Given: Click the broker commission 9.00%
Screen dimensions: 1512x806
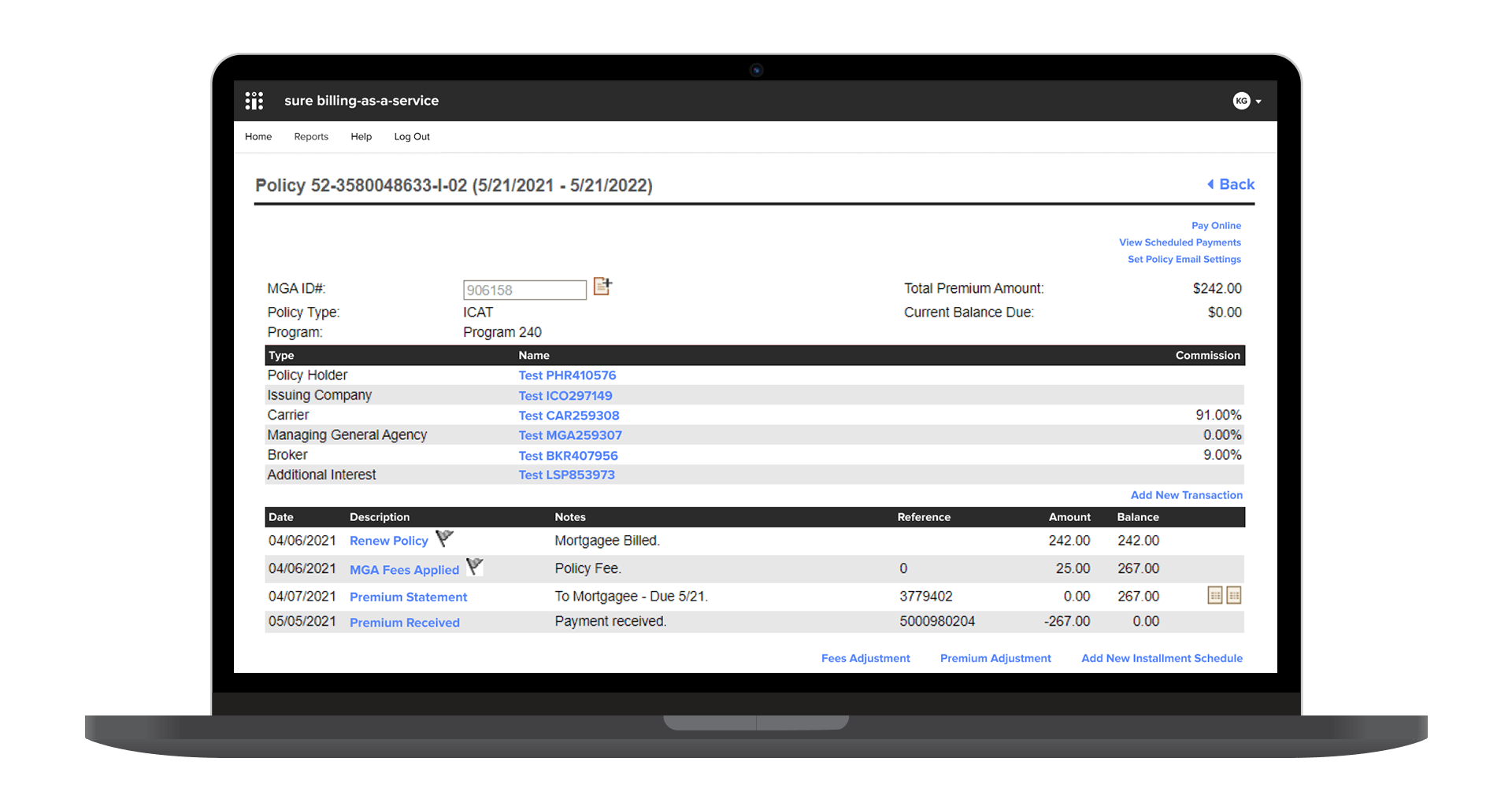Looking at the screenshot, I should tap(1222, 455).
